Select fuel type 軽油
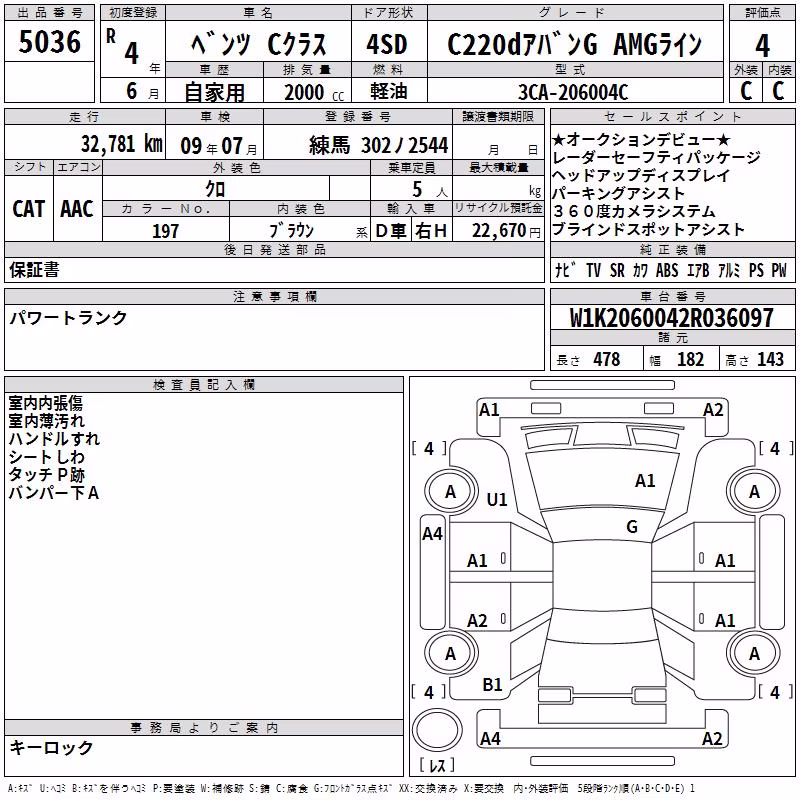800x800 pixels. click(389, 91)
